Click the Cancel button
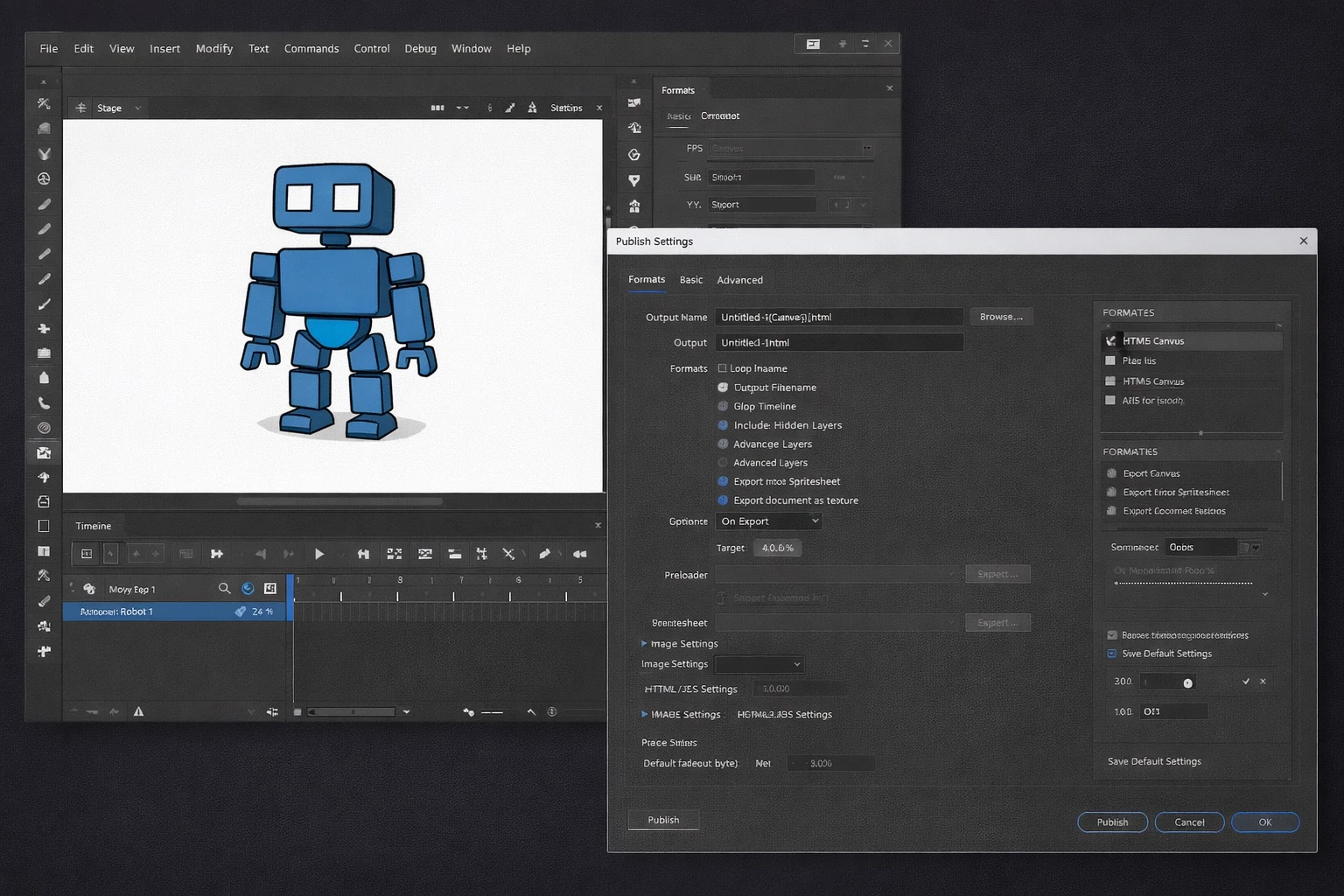This screenshot has width=1344, height=896. pos(1188,822)
